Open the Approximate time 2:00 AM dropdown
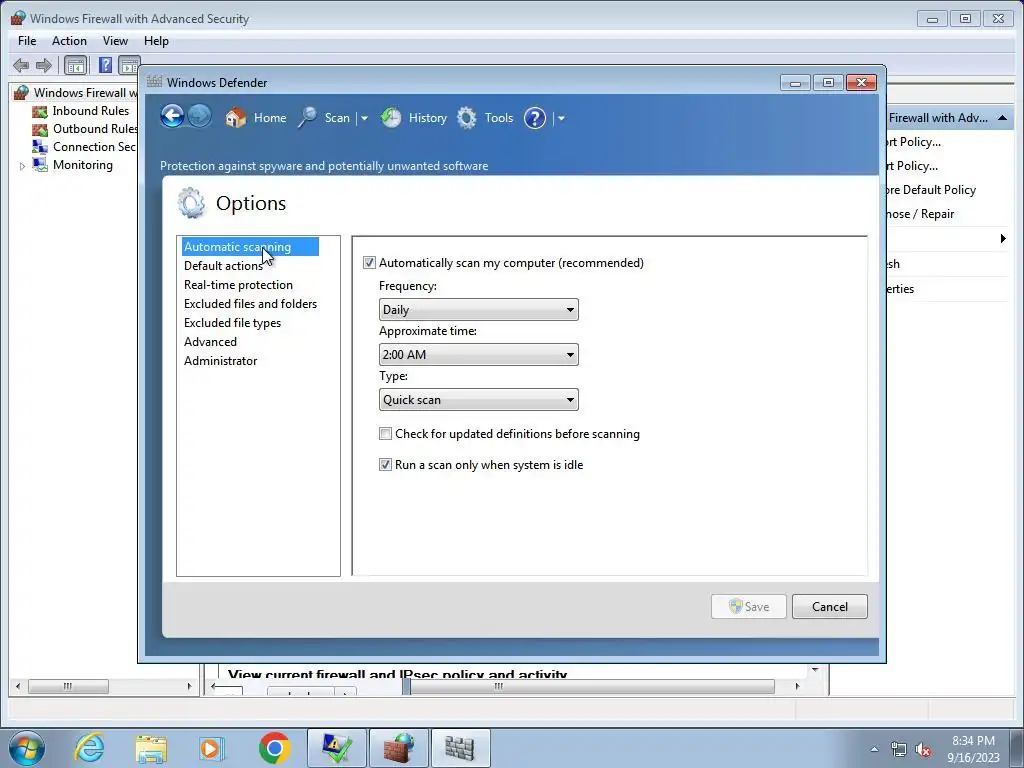Image resolution: width=1024 pixels, height=768 pixels. (x=479, y=355)
